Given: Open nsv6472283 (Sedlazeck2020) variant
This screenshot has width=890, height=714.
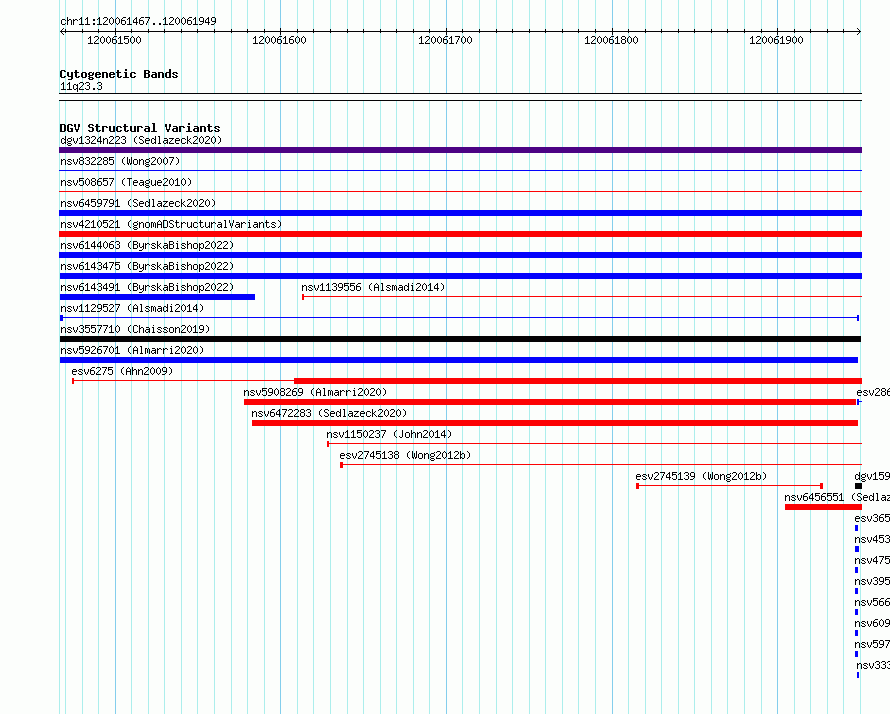Looking at the screenshot, I should point(329,413).
